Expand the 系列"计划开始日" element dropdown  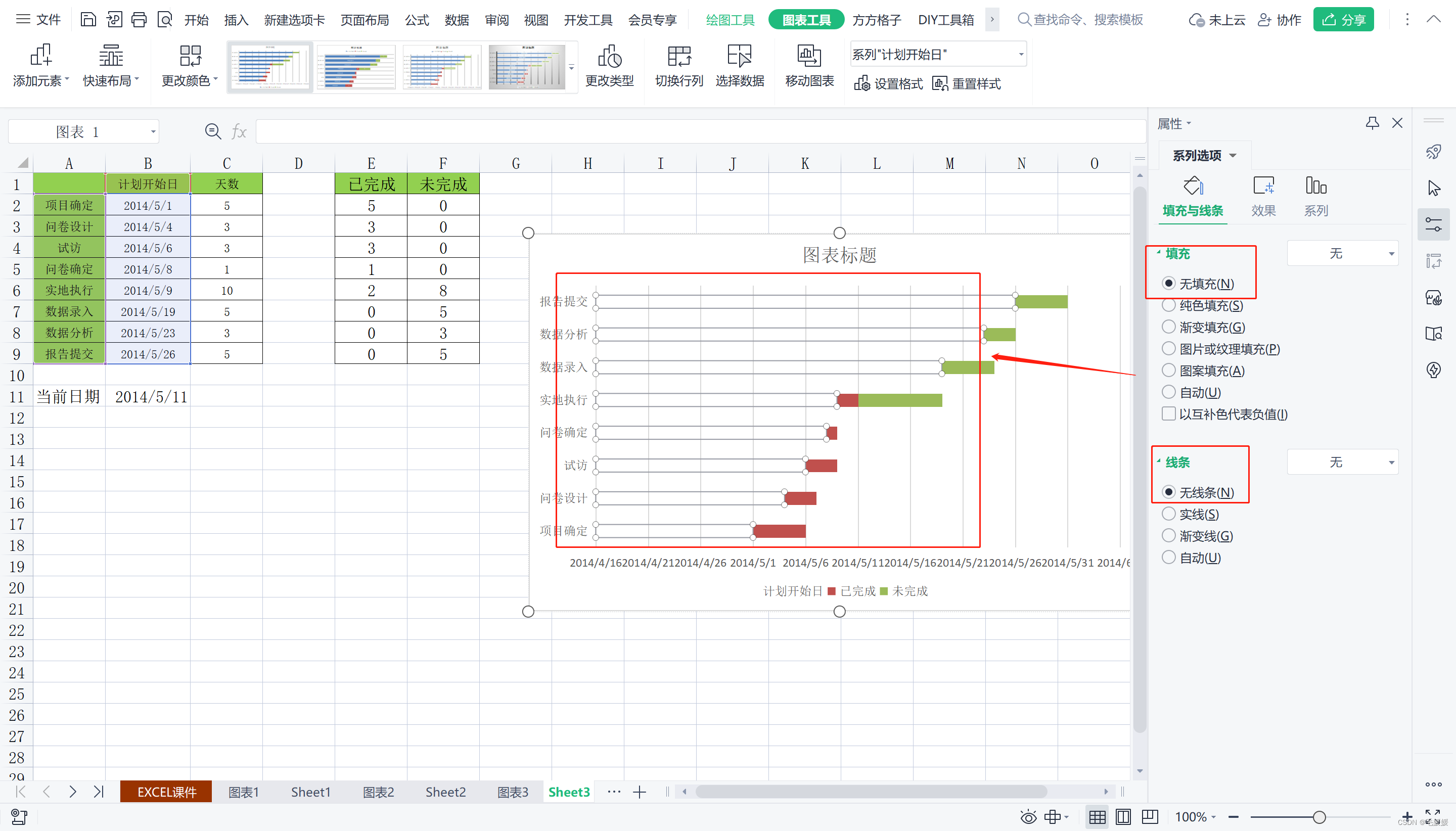[x=1021, y=55]
